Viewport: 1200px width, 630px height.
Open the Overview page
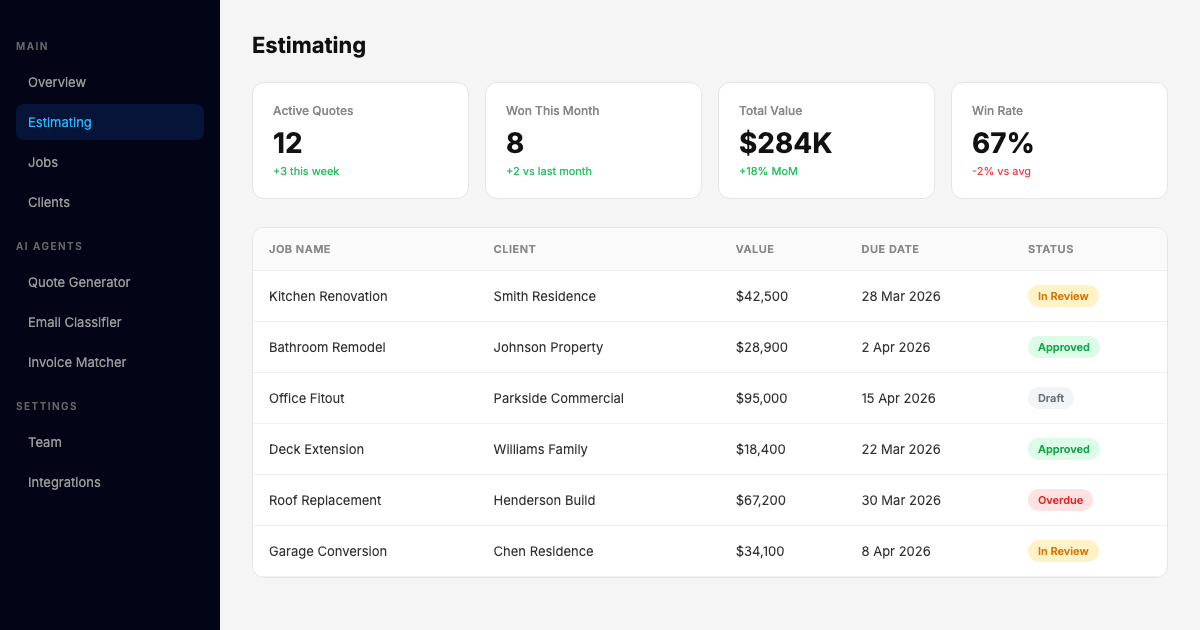[x=57, y=82]
